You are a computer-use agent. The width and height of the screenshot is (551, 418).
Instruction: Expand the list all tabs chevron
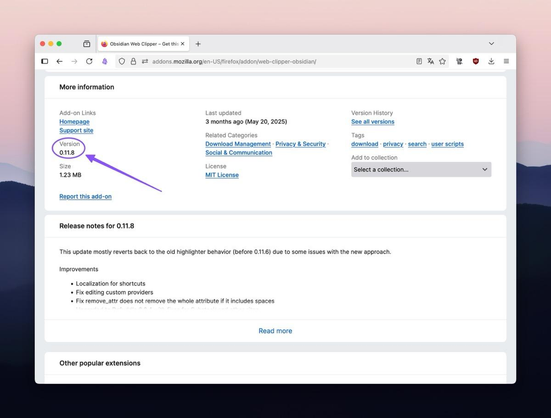coord(491,44)
